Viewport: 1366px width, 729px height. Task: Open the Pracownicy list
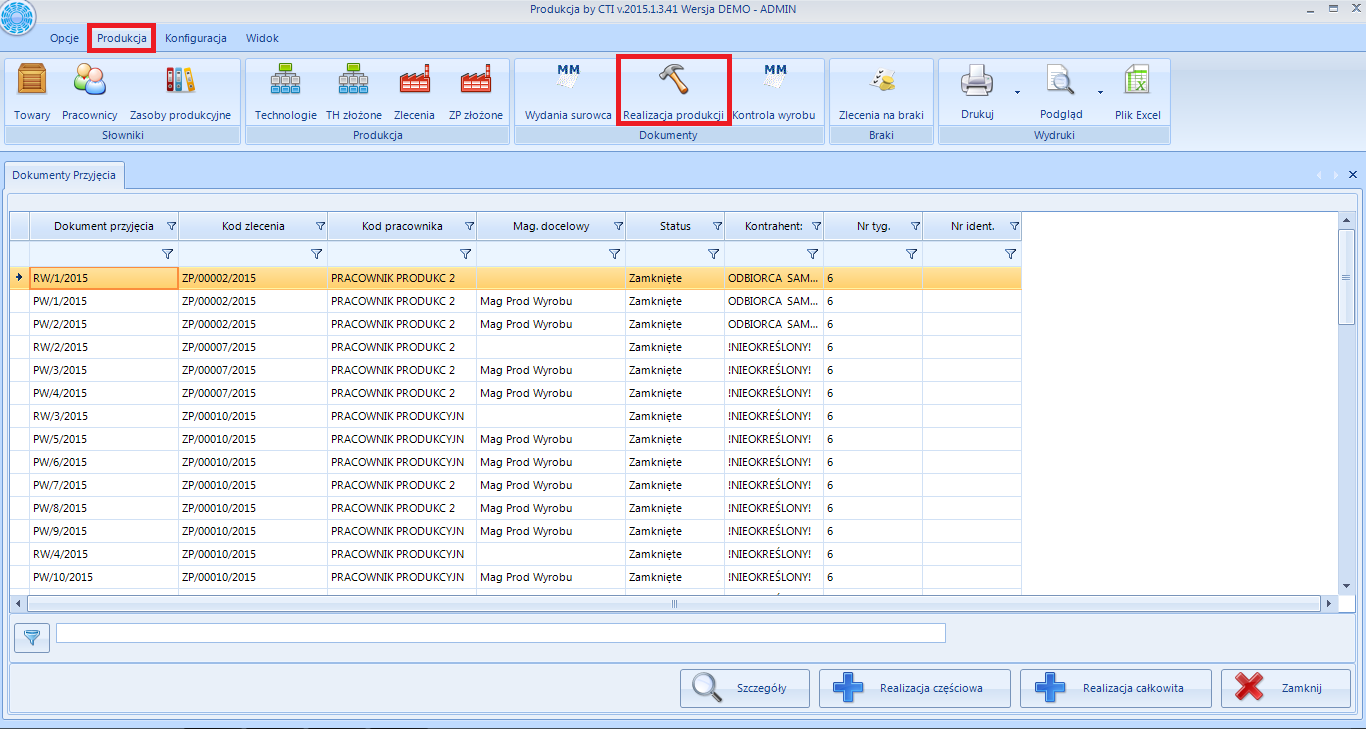coord(89,91)
